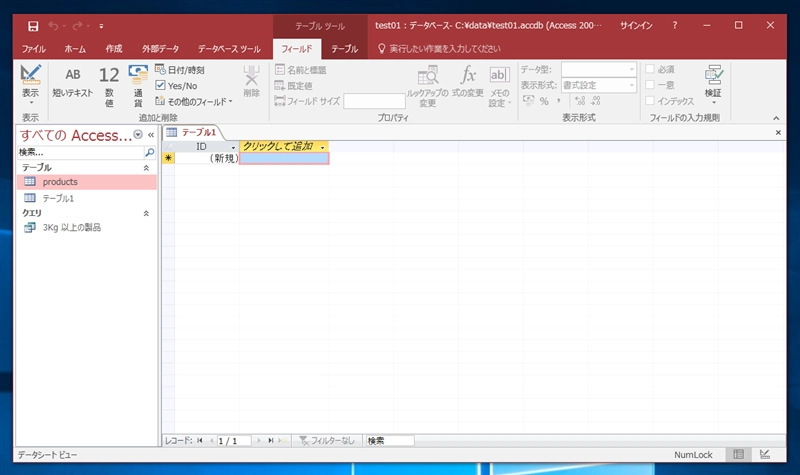Open navigation pane category dropdown arrow

click(x=138, y=135)
